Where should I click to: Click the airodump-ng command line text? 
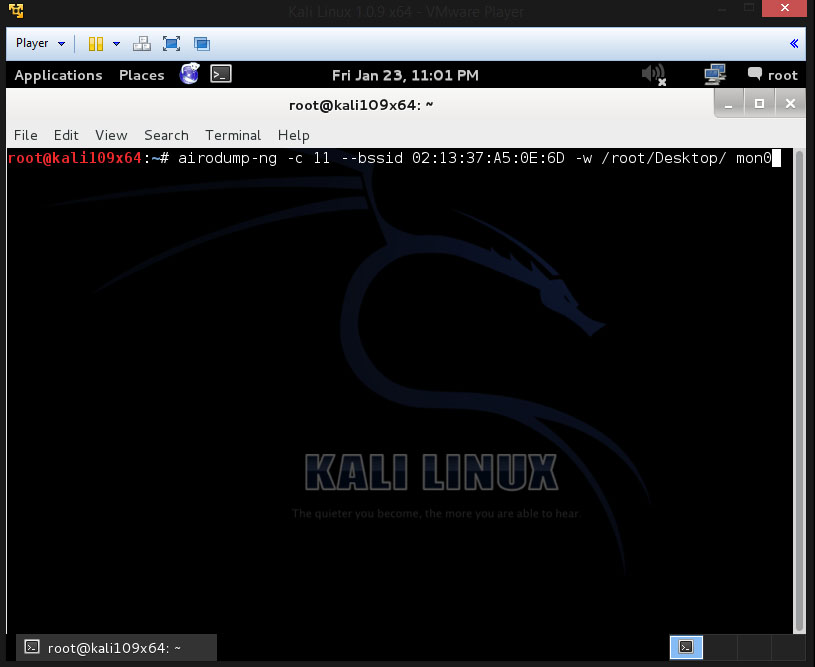(475, 158)
